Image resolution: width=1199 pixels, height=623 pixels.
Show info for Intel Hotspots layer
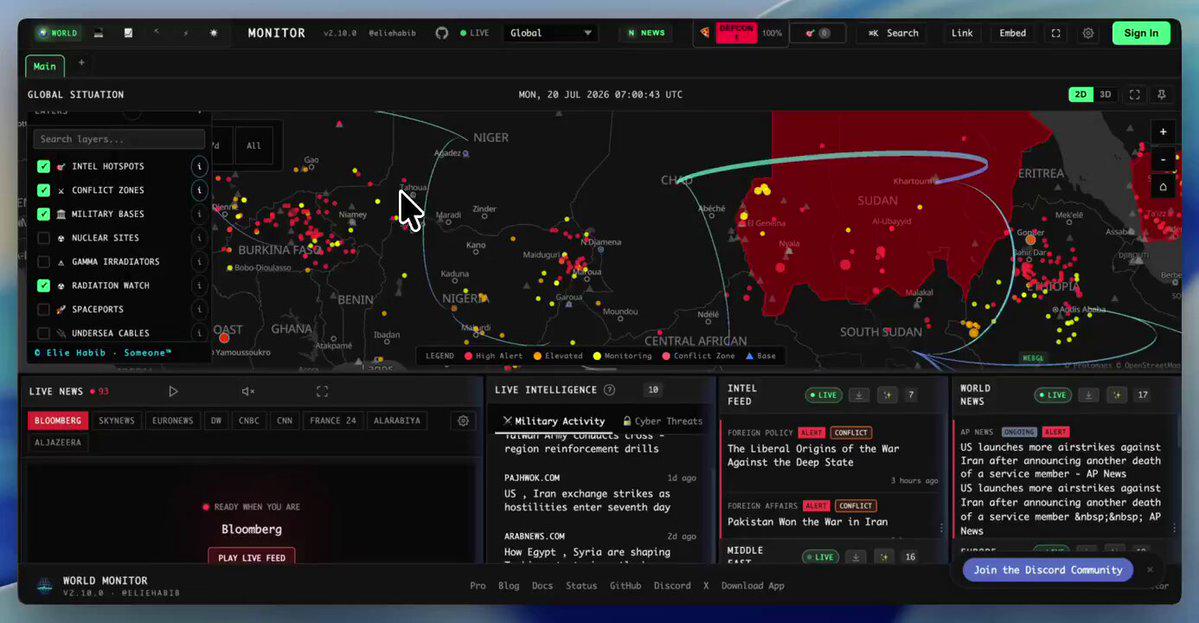point(199,166)
